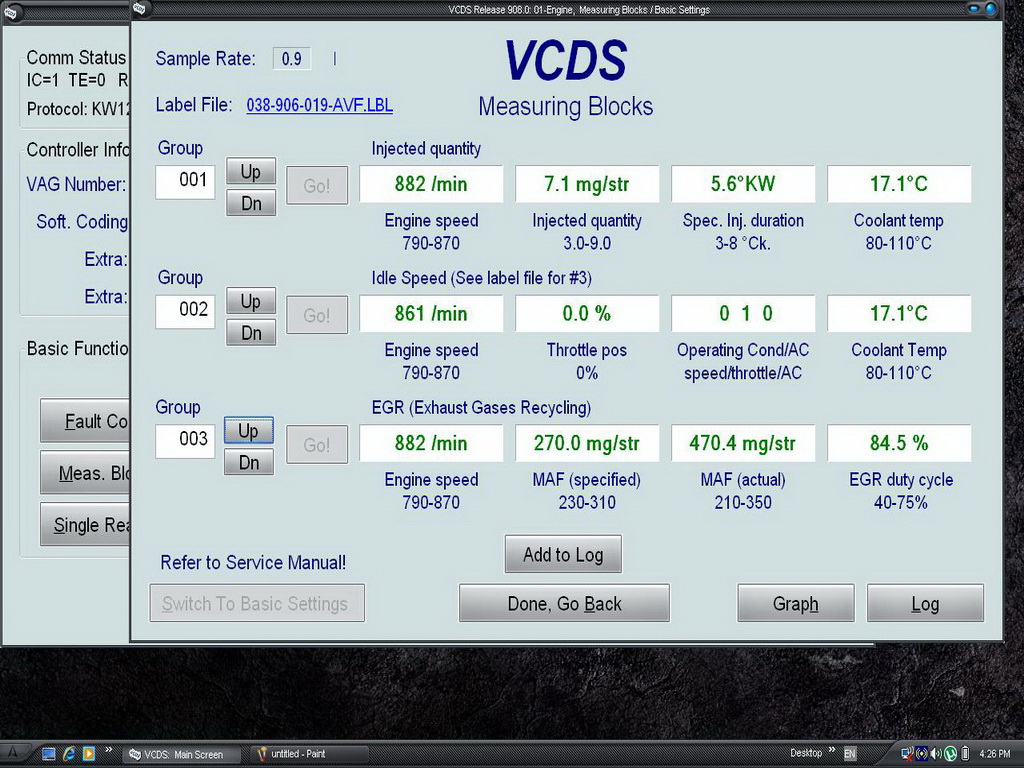Image resolution: width=1024 pixels, height=768 pixels.
Task: Open the Graph view button
Action: pos(795,604)
